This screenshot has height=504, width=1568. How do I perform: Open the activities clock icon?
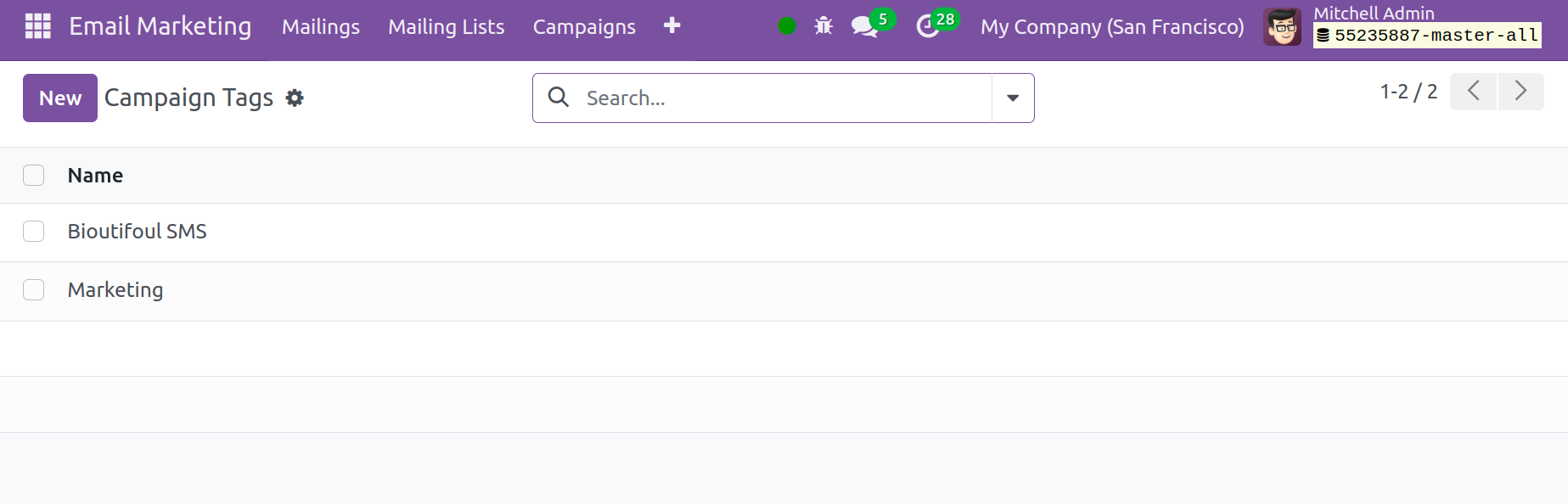point(927,26)
